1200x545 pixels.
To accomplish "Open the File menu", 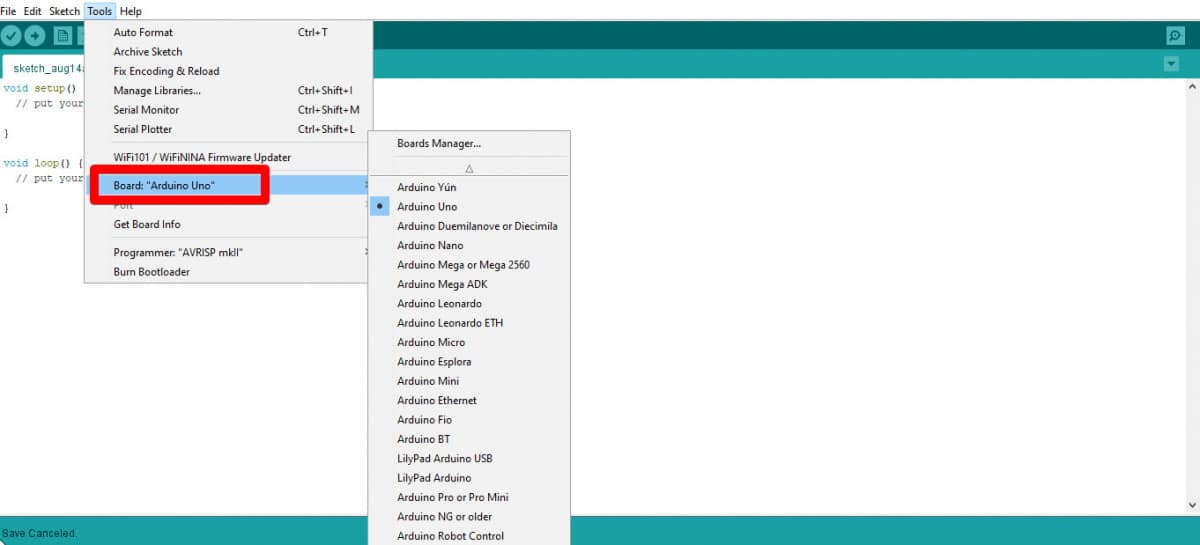I will [8, 11].
